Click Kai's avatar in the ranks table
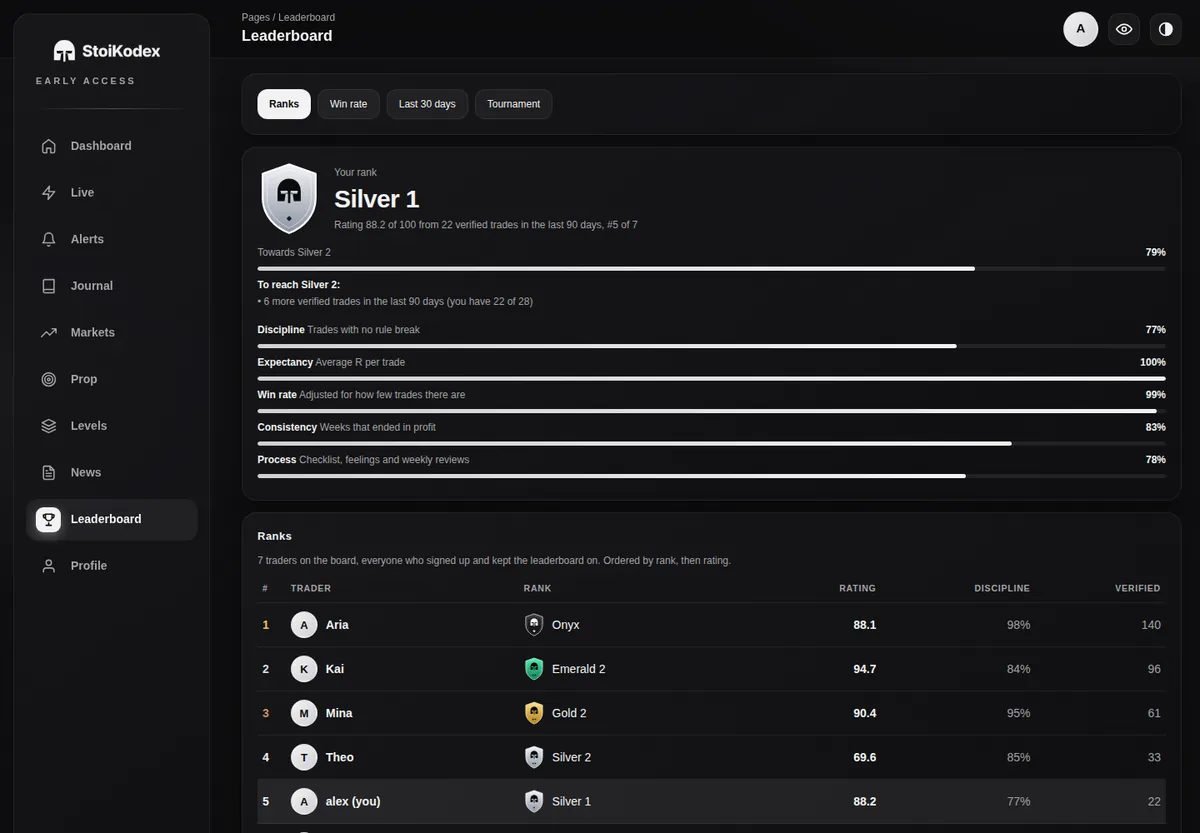 click(x=304, y=669)
